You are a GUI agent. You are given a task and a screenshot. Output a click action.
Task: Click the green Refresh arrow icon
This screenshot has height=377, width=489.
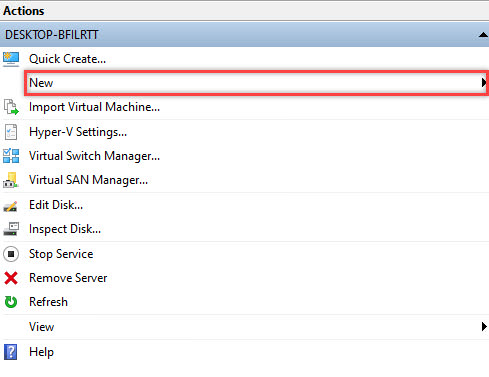point(11,302)
